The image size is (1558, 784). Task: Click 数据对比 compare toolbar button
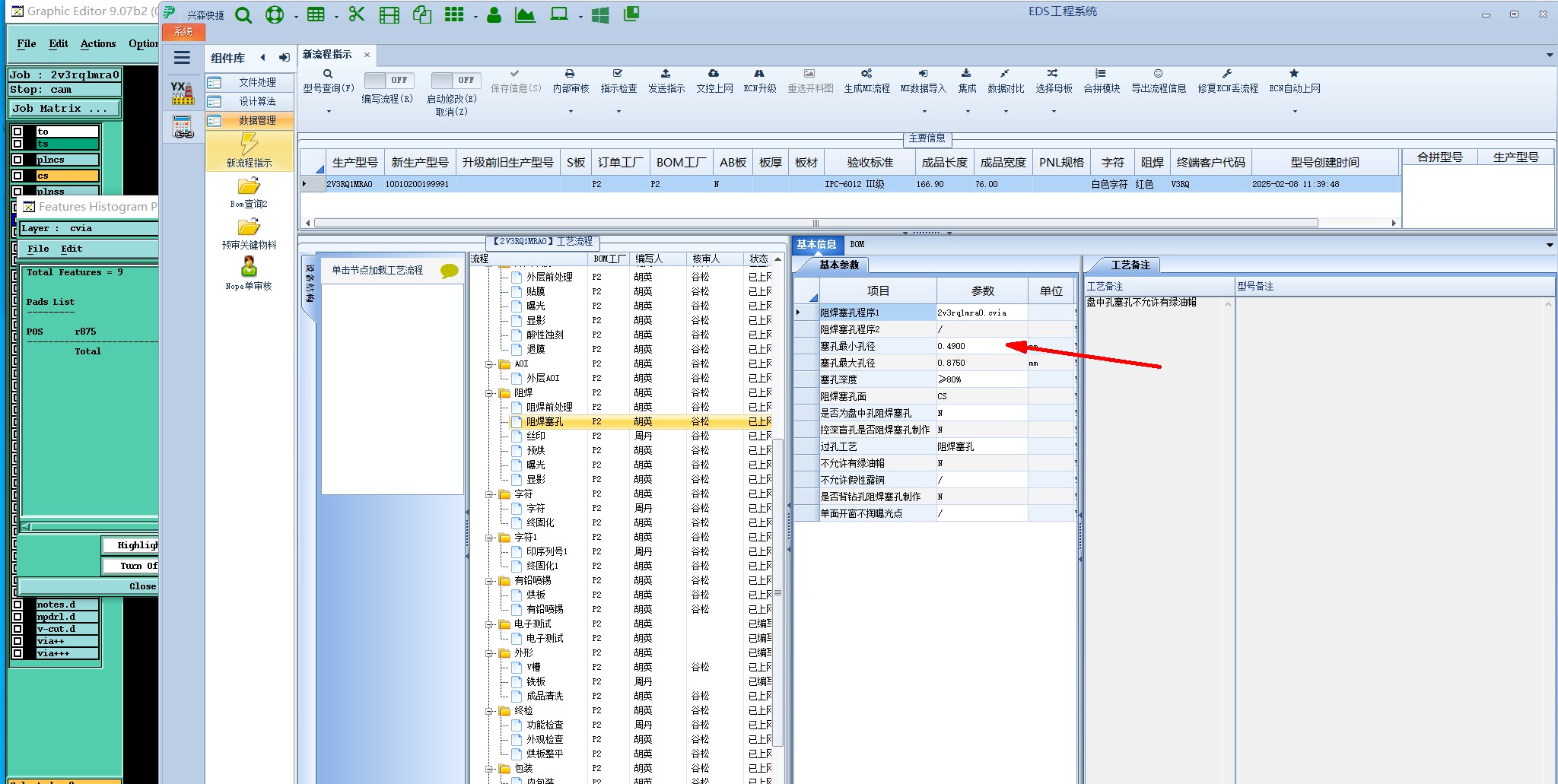point(1006,81)
